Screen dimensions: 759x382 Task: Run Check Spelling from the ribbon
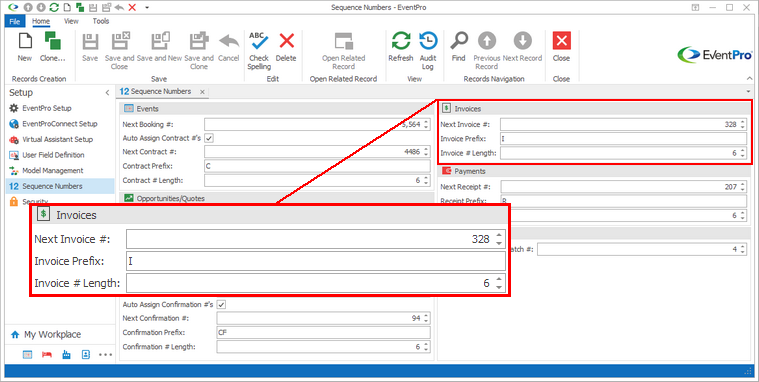click(259, 50)
